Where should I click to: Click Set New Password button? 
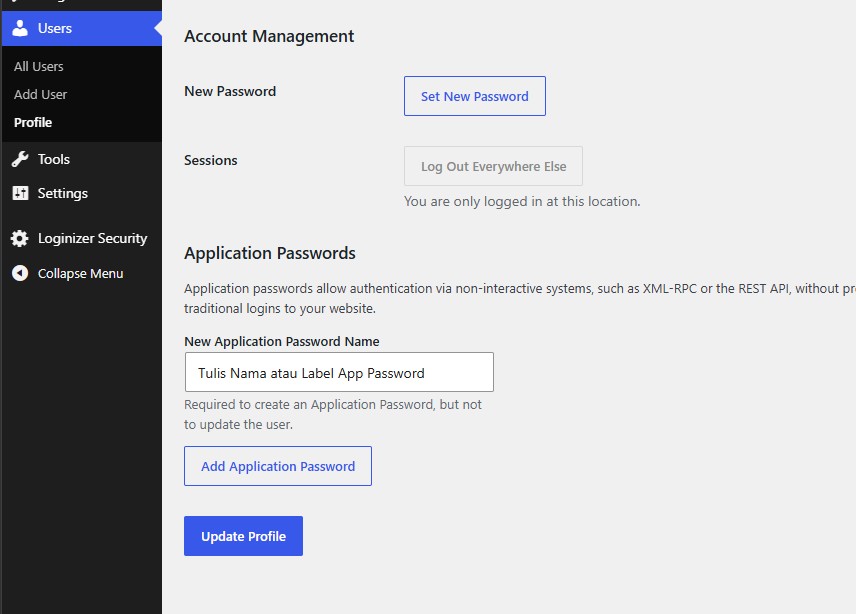tap(475, 96)
